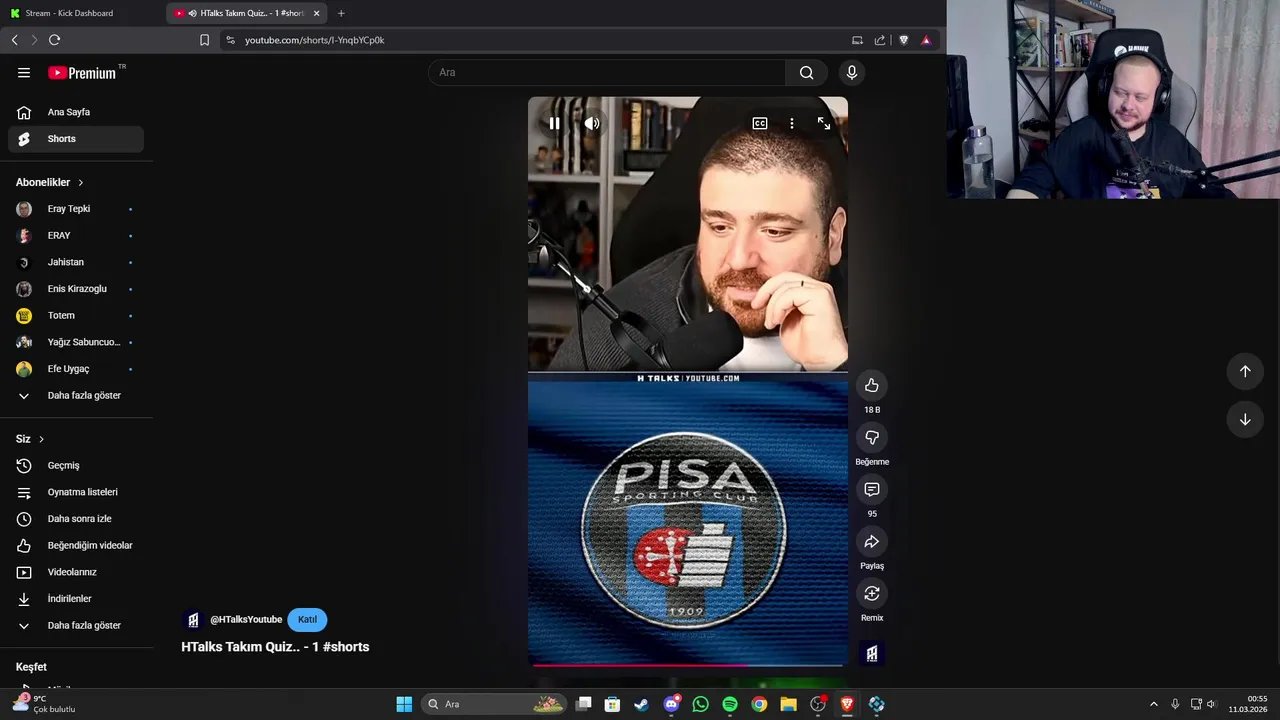Open the HTalks sound icon below Remix

pos(872,654)
